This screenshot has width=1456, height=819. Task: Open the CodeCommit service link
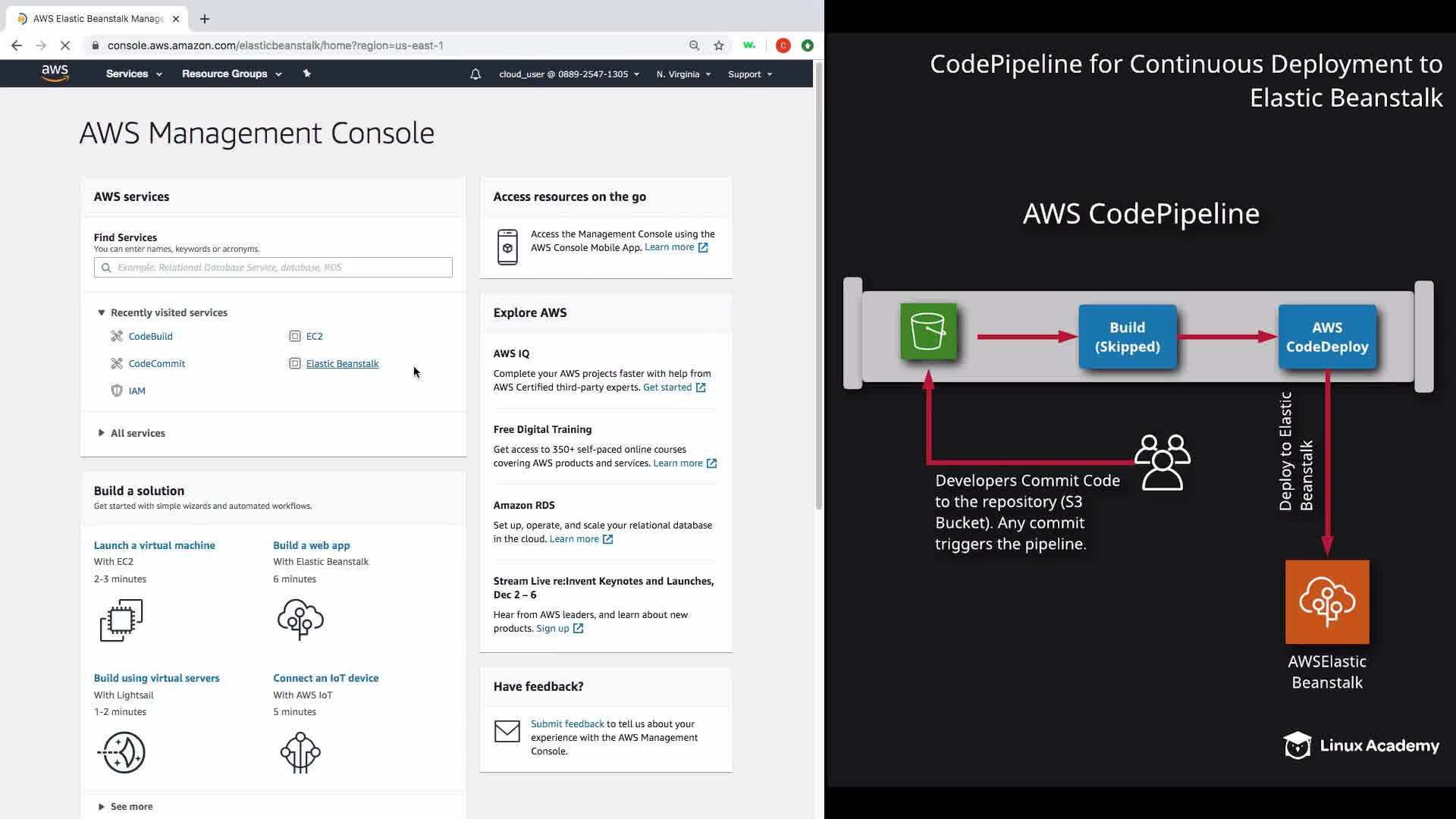coord(157,363)
